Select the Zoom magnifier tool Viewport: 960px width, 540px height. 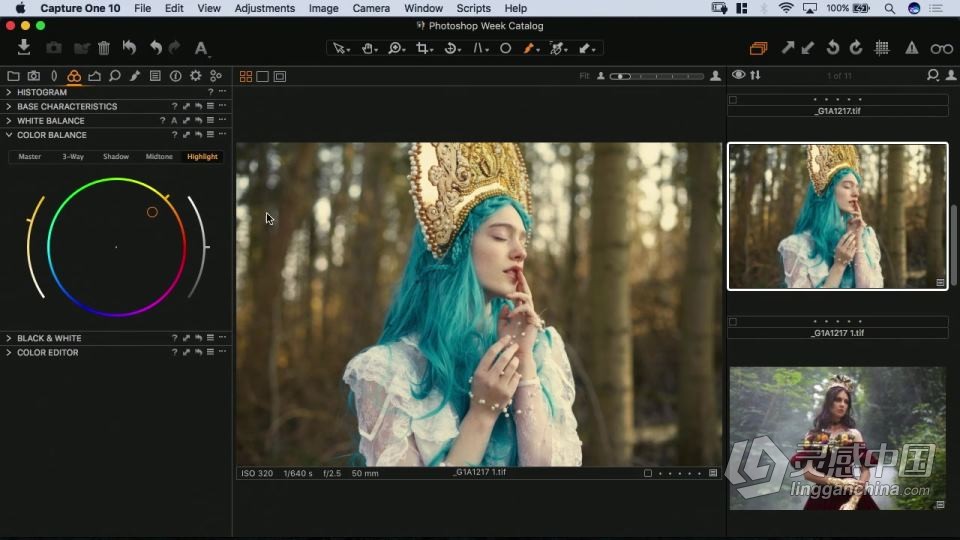pos(397,48)
